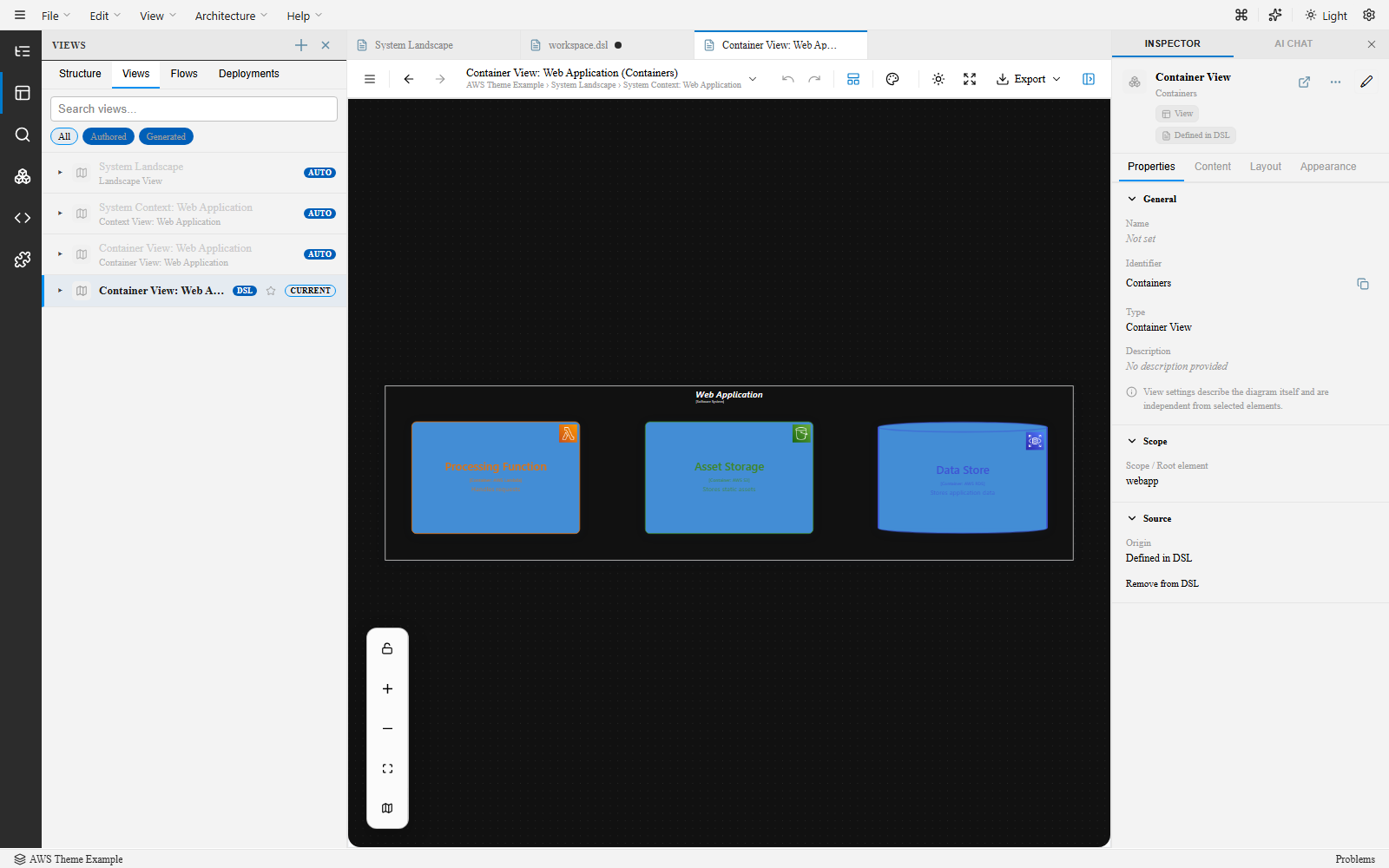Image resolution: width=1389 pixels, height=868 pixels.
Task: Open the plugins puzzle sidebar icon
Action: (23, 260)
